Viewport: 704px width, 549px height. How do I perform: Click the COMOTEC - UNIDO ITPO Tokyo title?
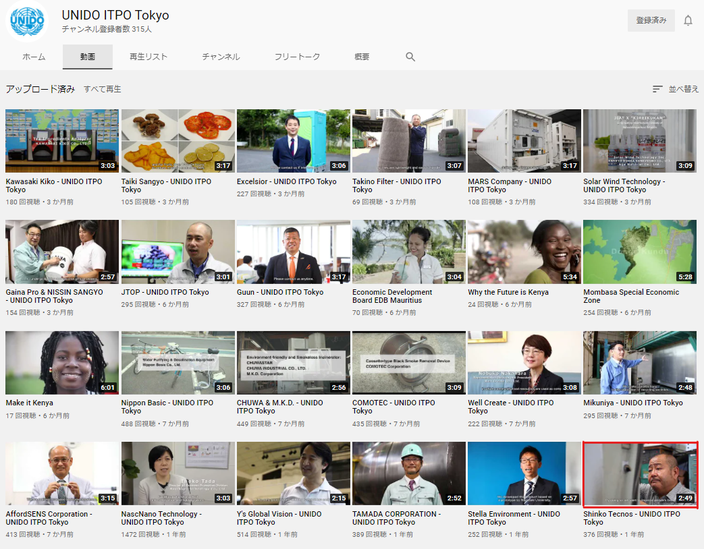click(x=394, y=407)
